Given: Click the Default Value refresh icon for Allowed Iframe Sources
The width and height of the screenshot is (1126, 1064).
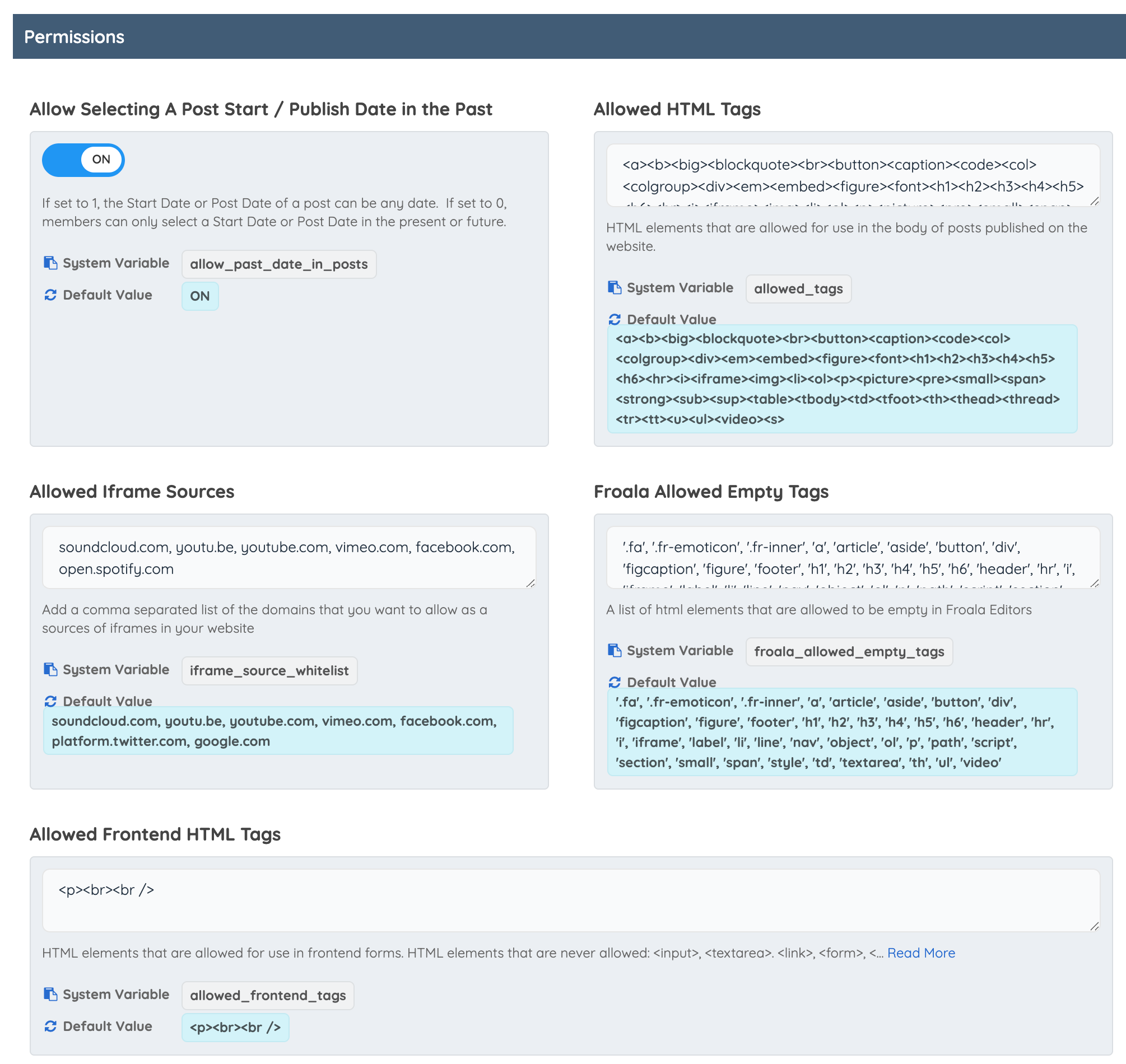Looking at the screenshot, I should (50, 701).
